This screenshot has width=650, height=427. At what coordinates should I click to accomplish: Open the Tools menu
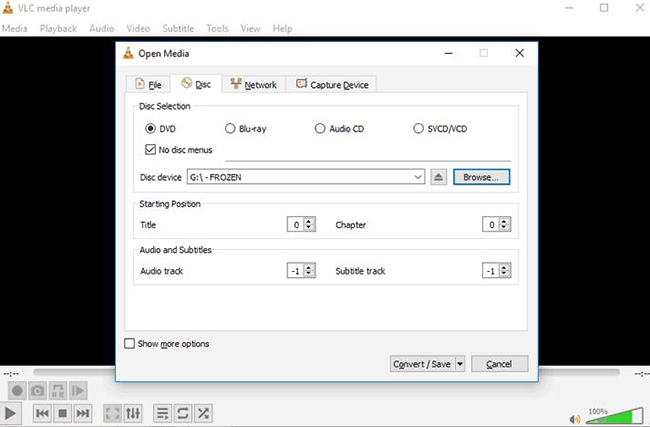pos(218,29)
